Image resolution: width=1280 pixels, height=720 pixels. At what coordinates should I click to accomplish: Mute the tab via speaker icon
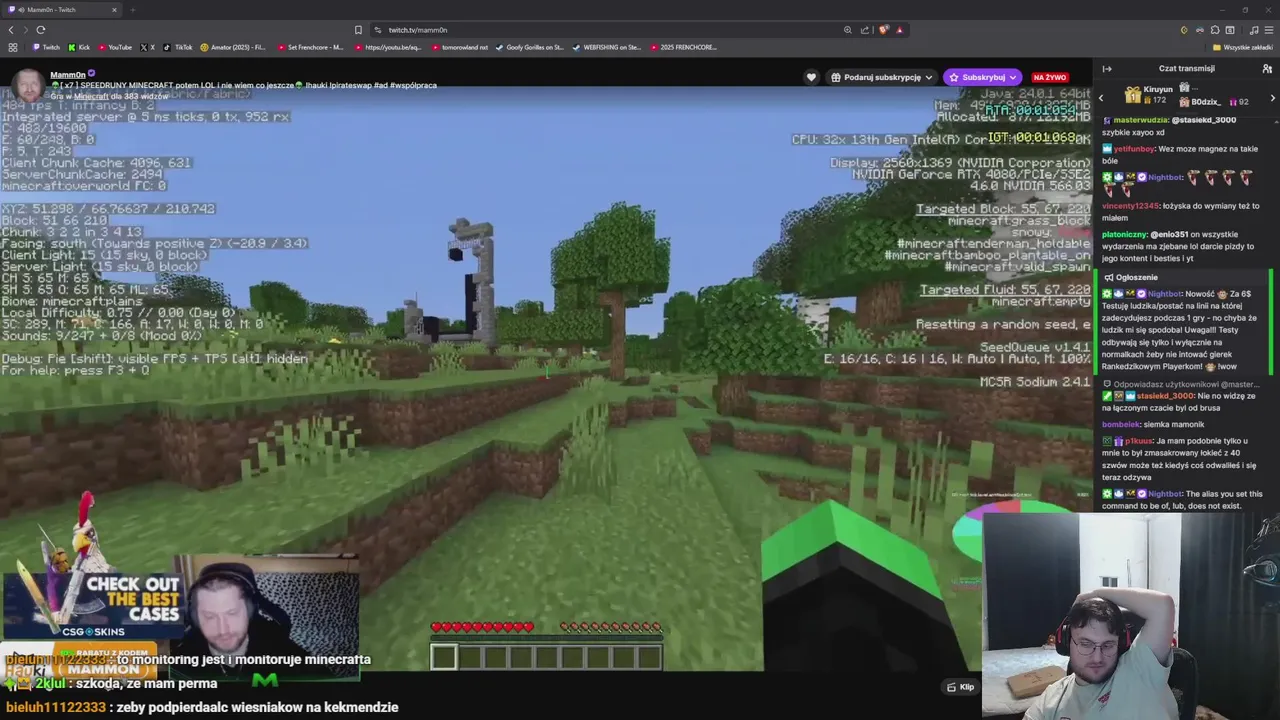(20, 10)
